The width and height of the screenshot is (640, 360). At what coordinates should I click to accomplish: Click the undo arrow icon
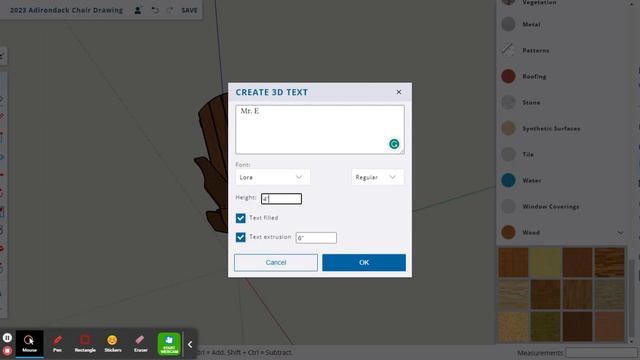pos(155,10)
